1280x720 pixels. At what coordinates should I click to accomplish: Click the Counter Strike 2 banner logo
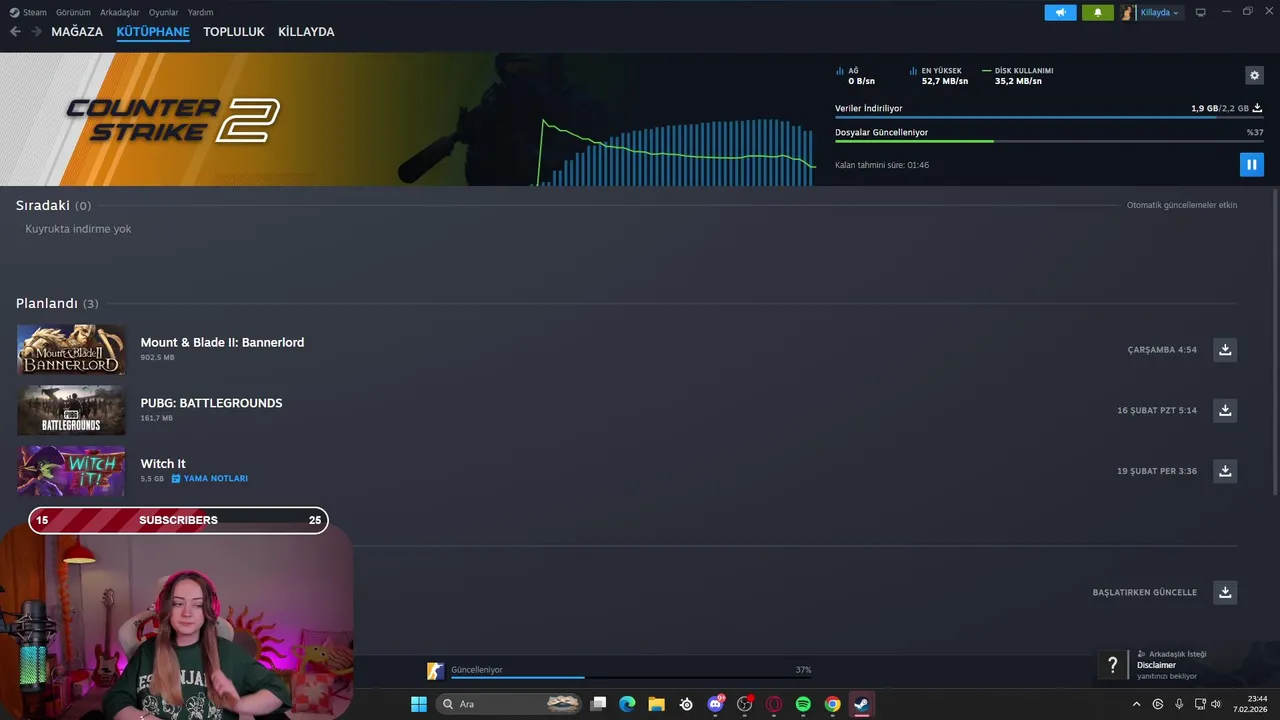coord(172,119)
